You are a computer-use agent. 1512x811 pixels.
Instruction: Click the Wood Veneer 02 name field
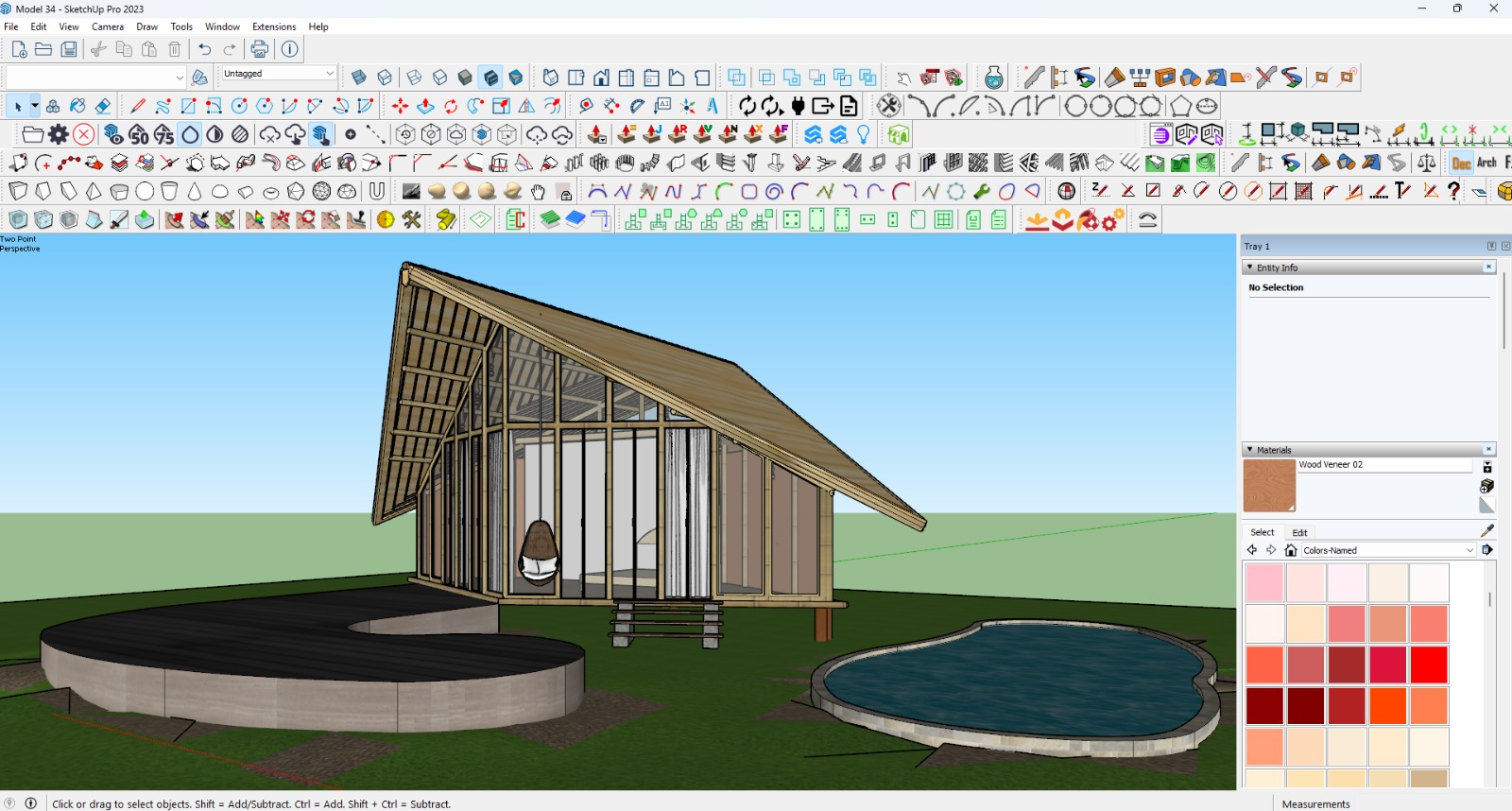1384,465
